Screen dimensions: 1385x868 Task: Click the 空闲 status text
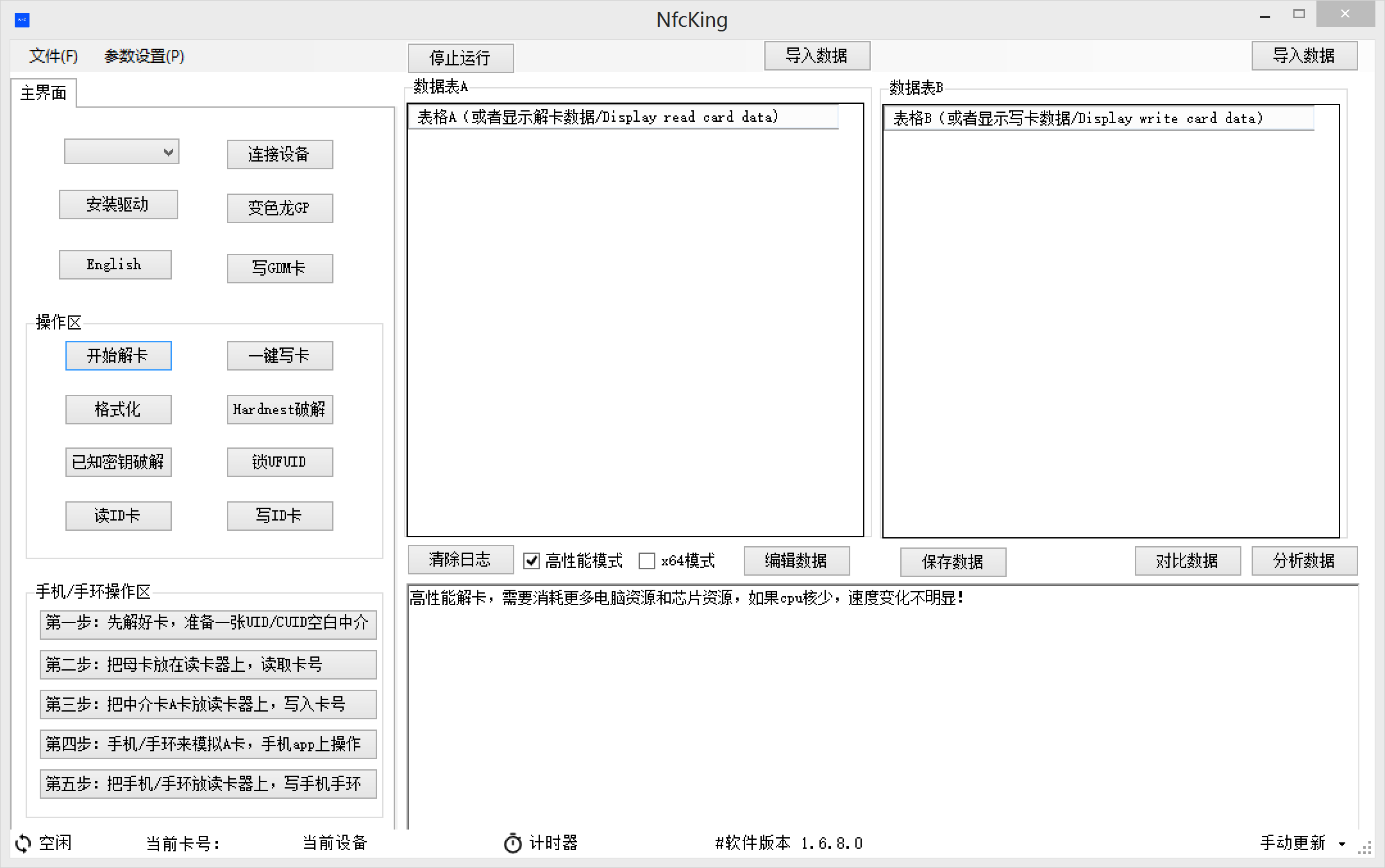point(55,843)
